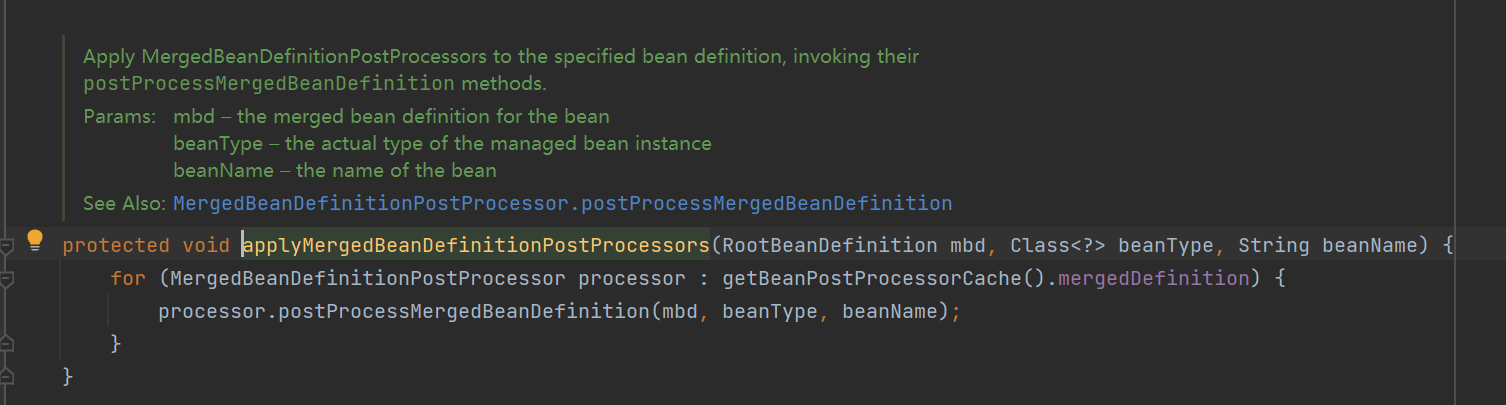1506x405 pixels.
Task: Click the yellow intention lightbulb icon
Action: (x=35, y=240)
